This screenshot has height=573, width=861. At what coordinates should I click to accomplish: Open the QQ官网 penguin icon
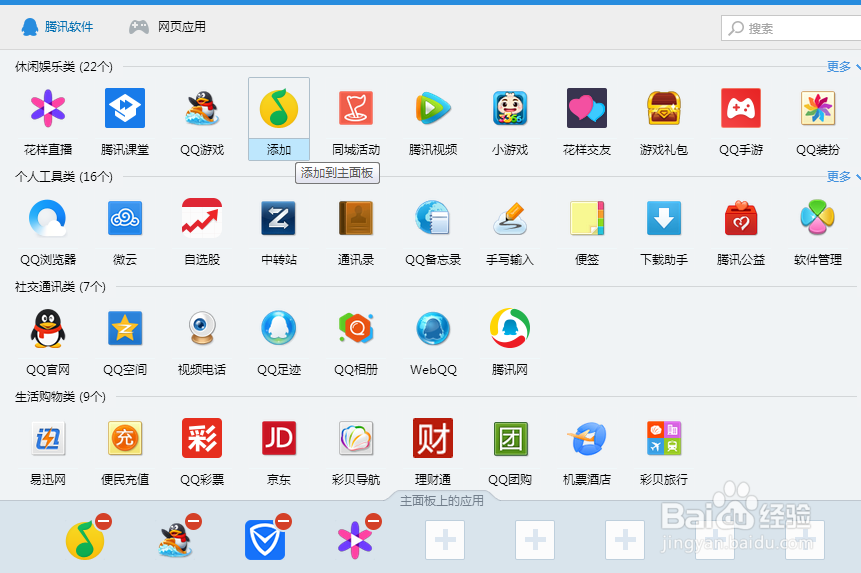[x=48, y=328]
